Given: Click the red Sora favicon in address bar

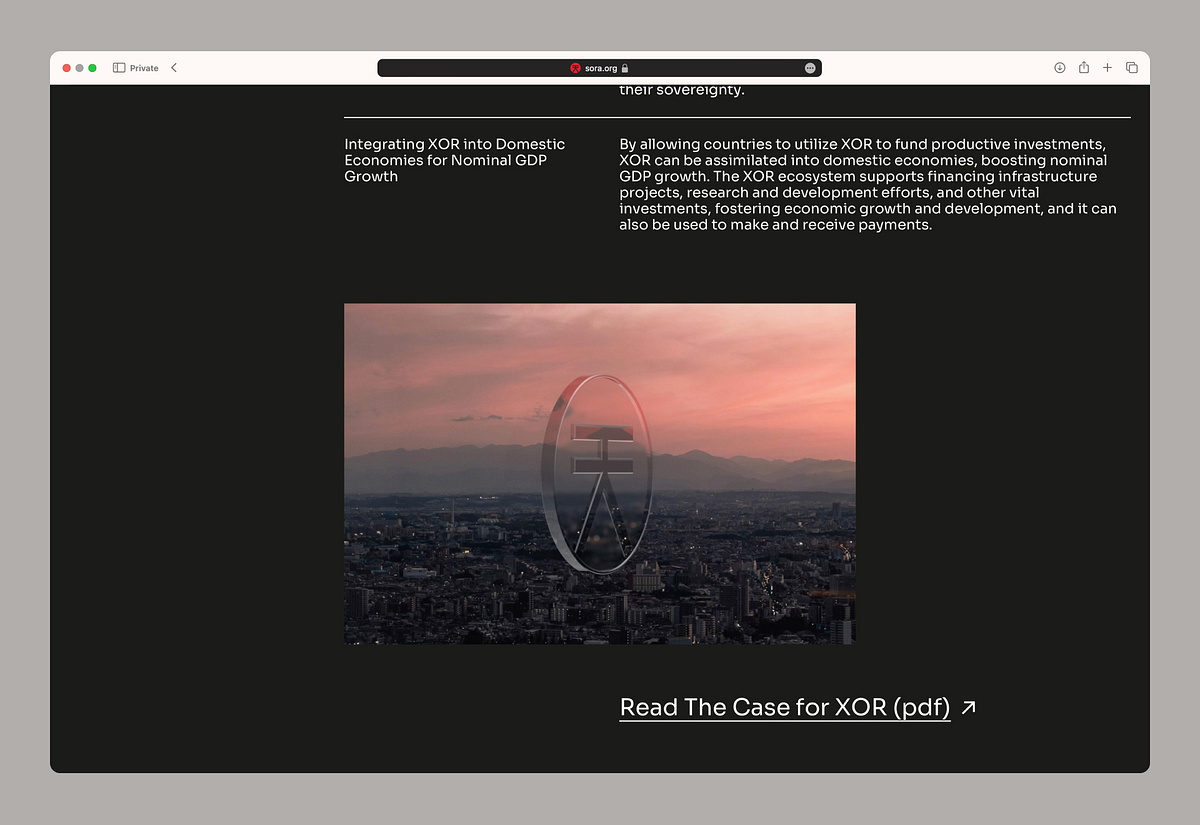Looking at the screenshot, I should tap(575, 68).
